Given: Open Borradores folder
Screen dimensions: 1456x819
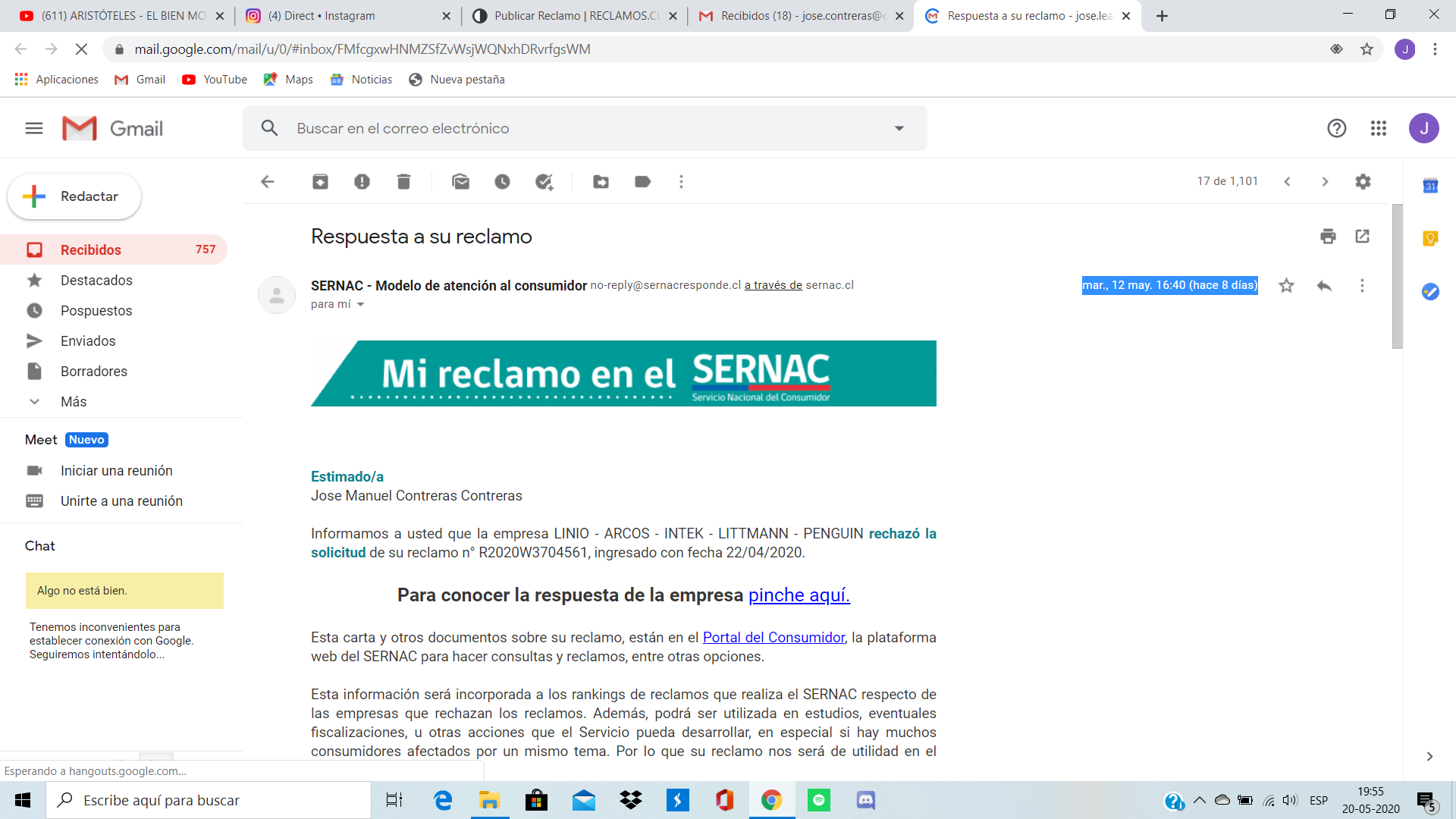Looking at the screenshot, I should [x=94, y=371].
